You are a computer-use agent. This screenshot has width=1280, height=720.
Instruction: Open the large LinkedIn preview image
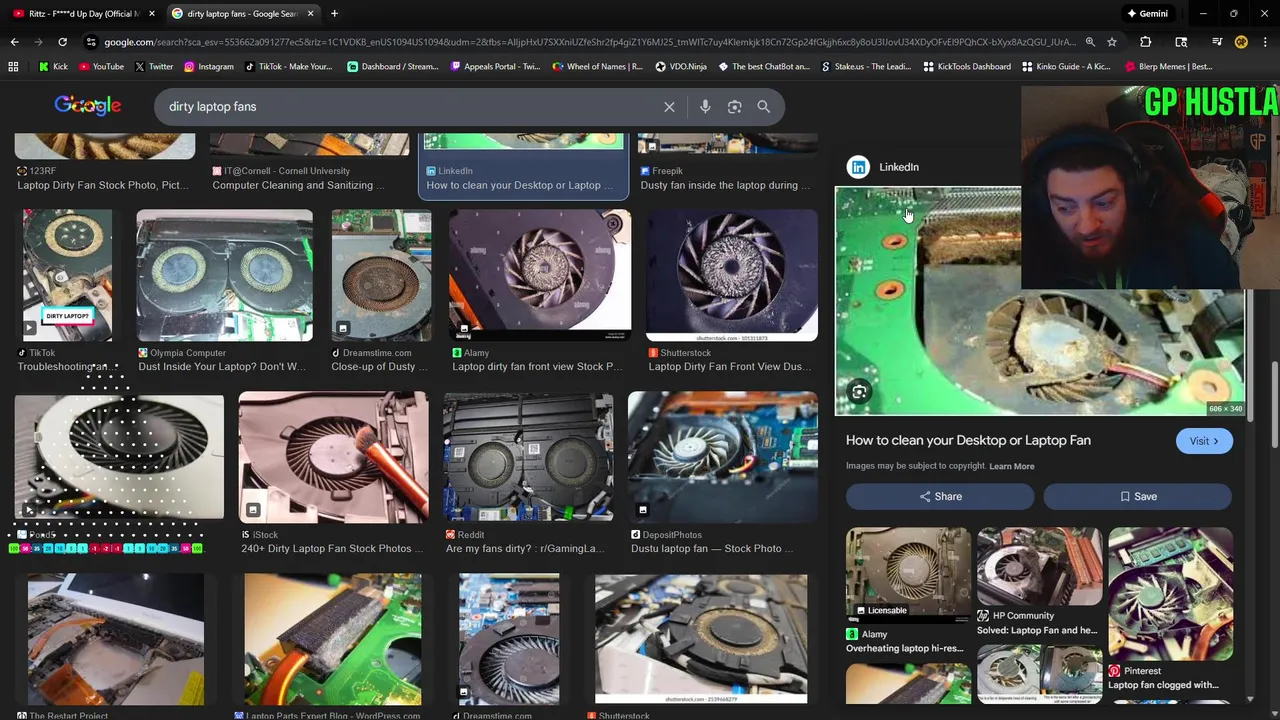[x=1039, y=301]
